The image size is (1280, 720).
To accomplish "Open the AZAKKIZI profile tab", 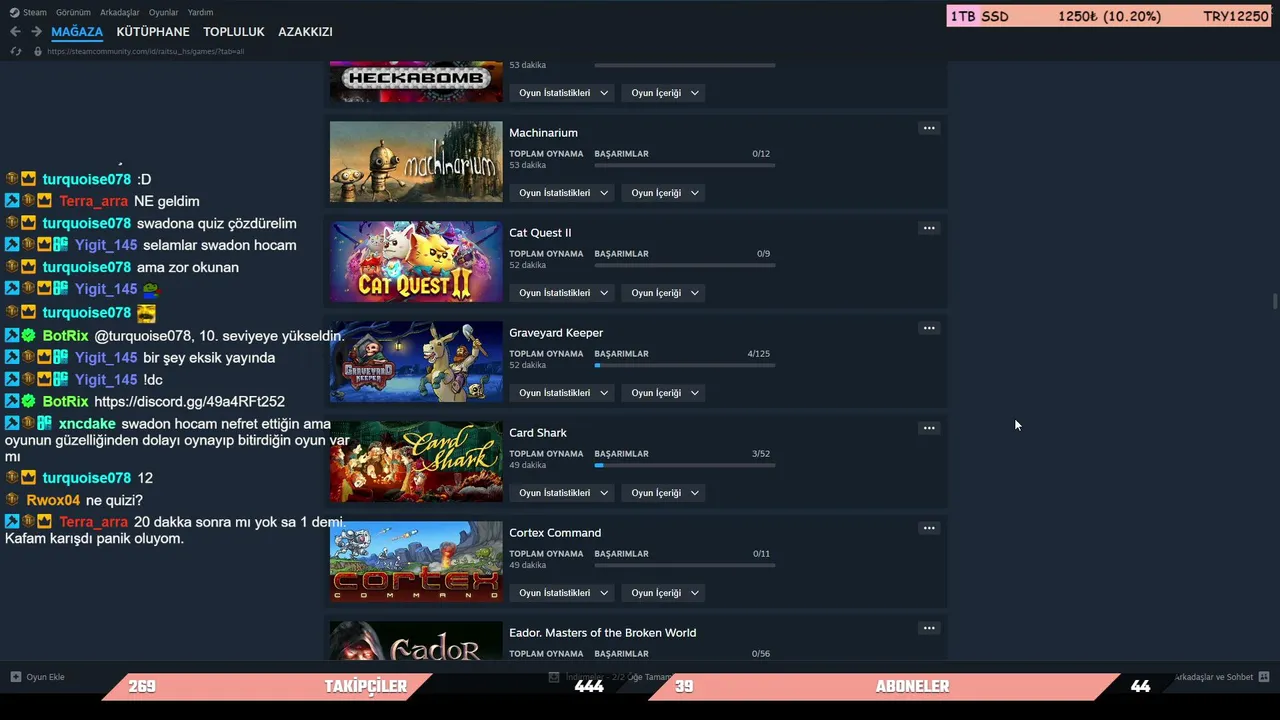I will pyautogui.click(x=305, y=32).
